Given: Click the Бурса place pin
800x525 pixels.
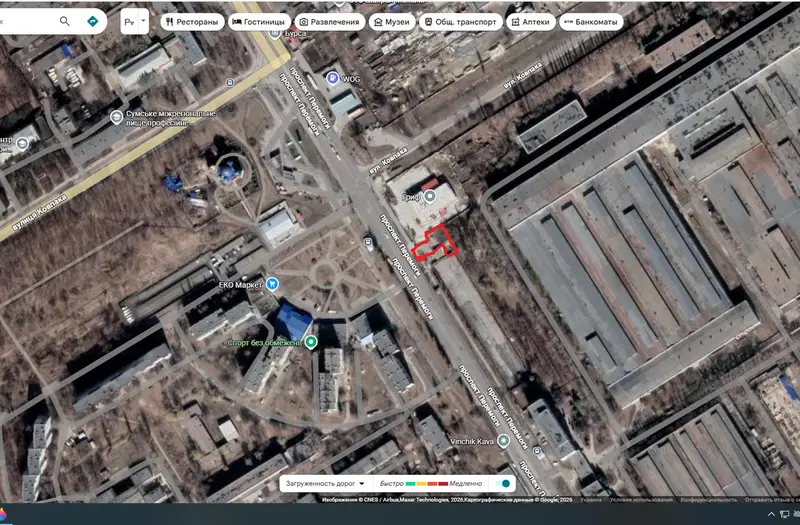Looking at the screenshot, I should coord(275,34).
